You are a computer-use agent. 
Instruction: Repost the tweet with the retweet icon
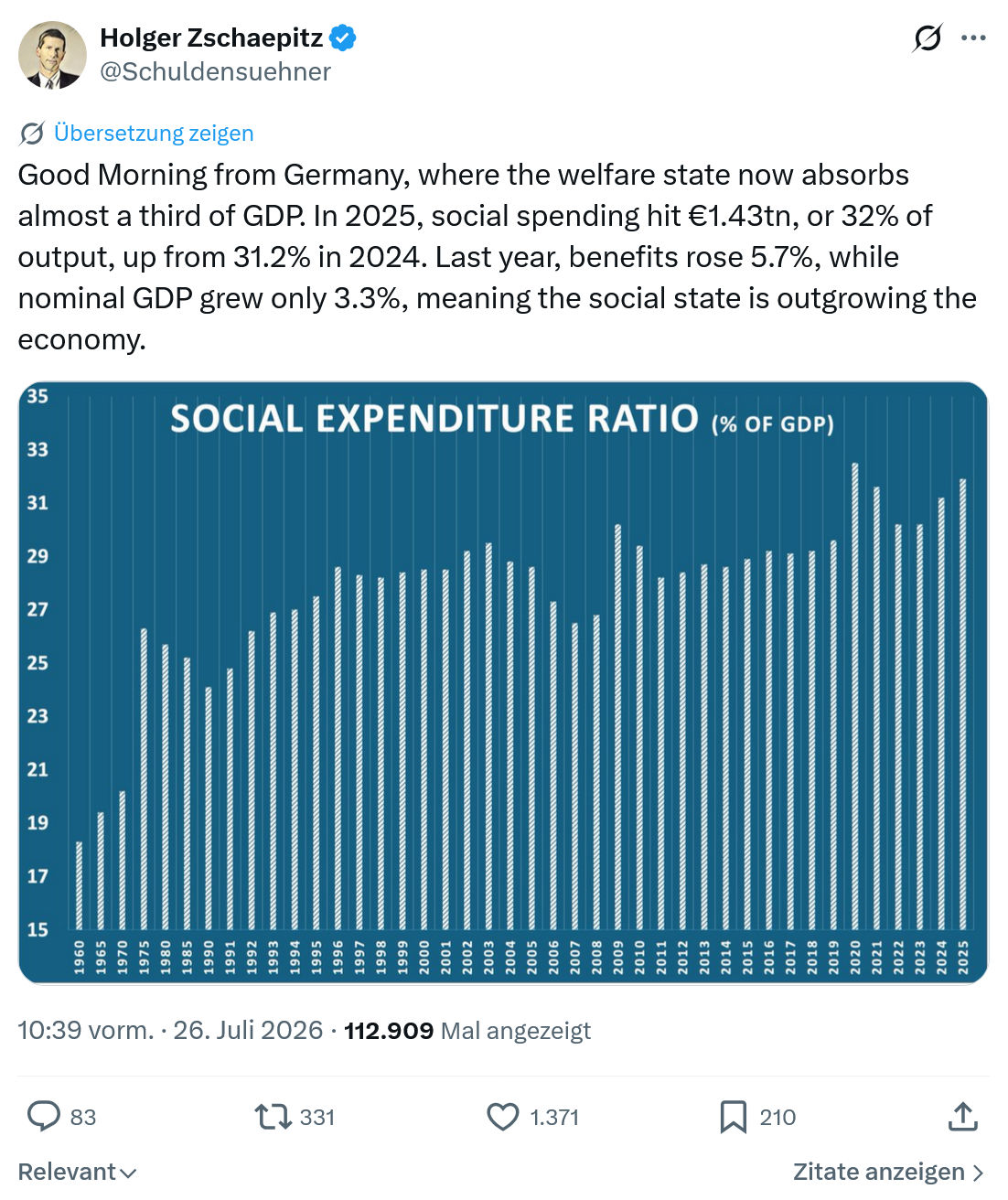click(x=273, y=1117)
